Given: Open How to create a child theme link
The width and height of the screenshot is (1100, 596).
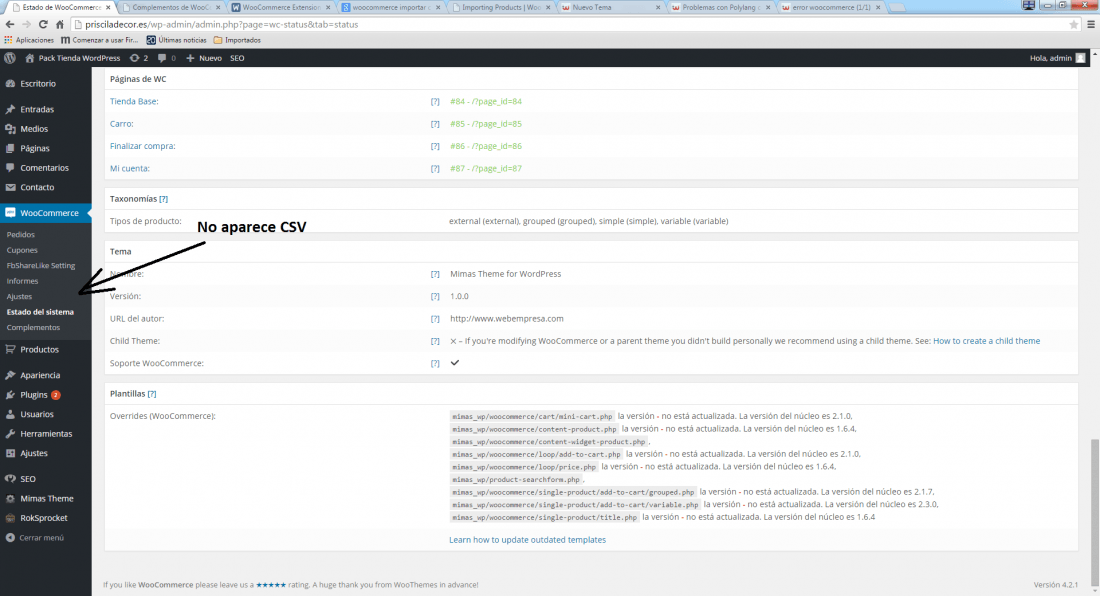Looking at the screenshot, I should click(x=986, y=341).
